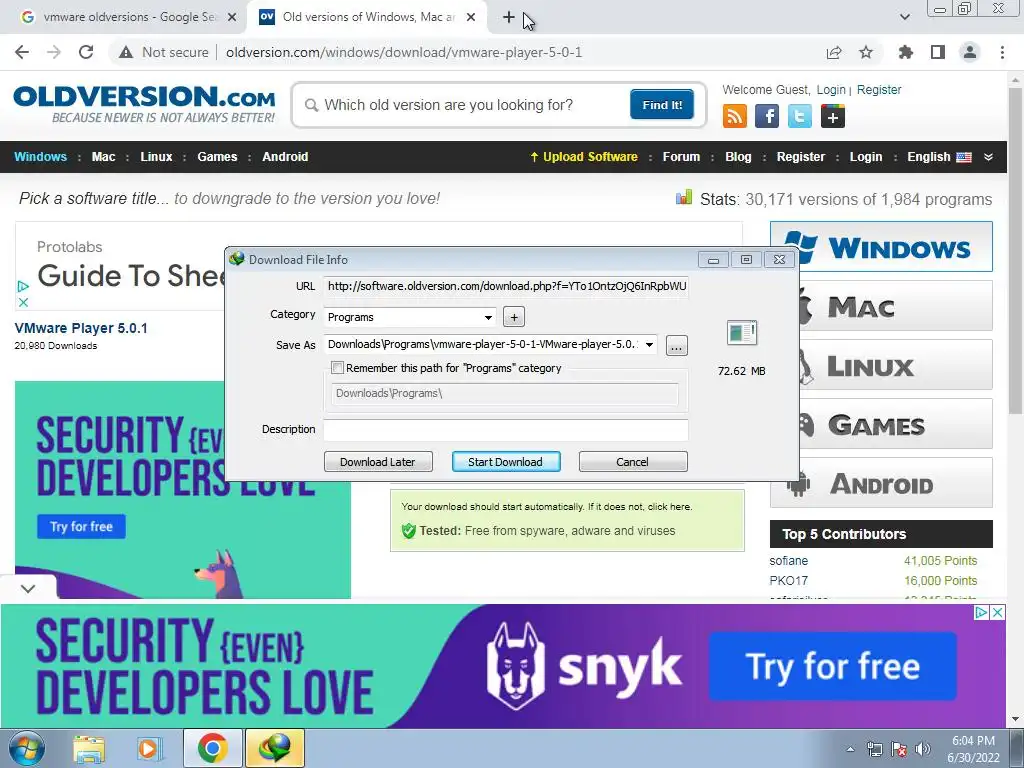
Task: Click Blog in the navigation bar
Action: [738, 157]
